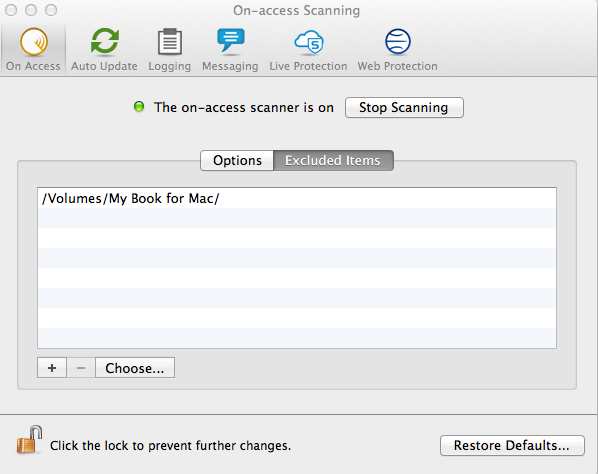
Task: Click the empty row below the excluded entry
Action: [x=297, y=218]
